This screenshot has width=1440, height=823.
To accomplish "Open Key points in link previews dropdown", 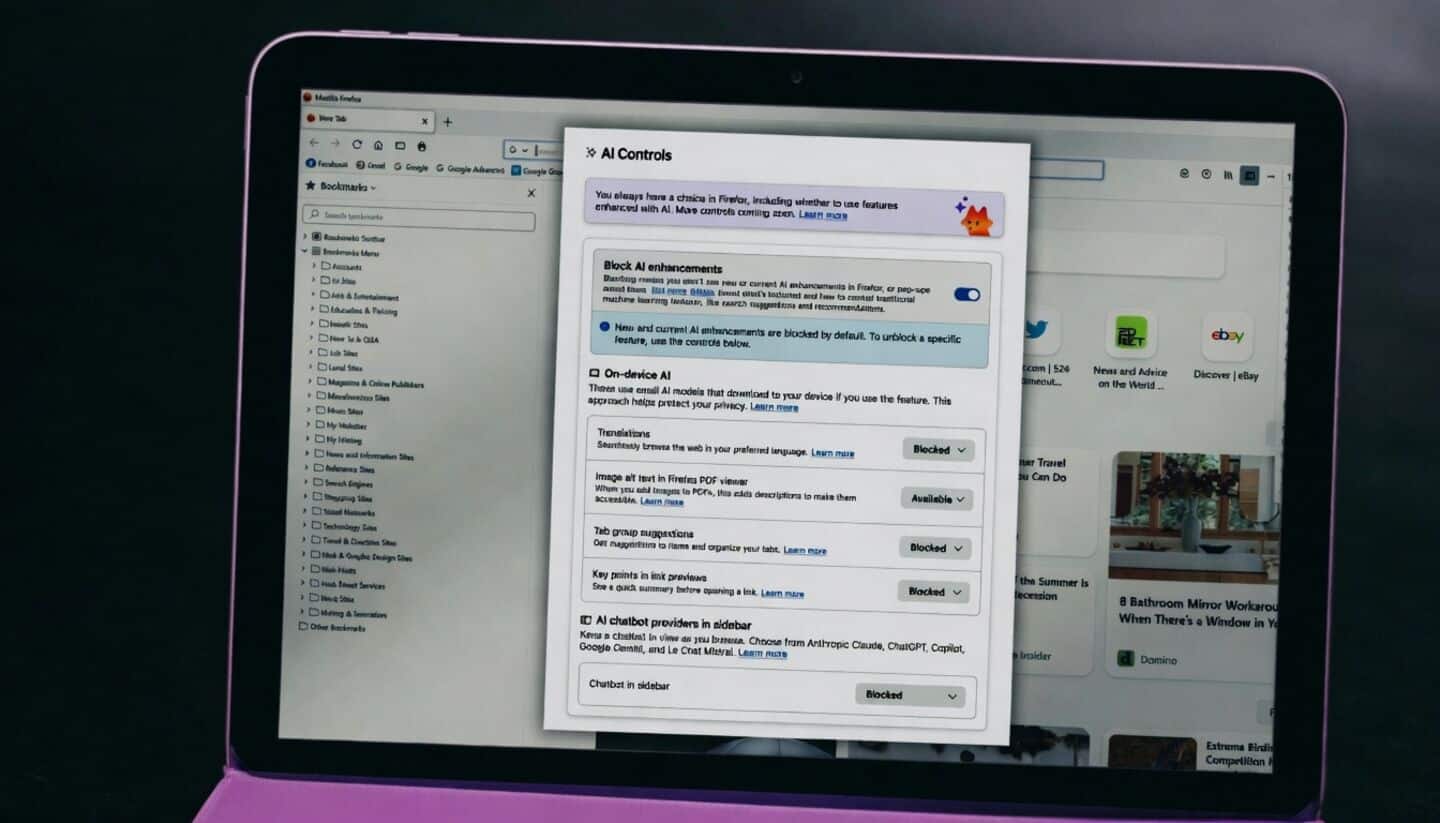I will pos(933,592).
